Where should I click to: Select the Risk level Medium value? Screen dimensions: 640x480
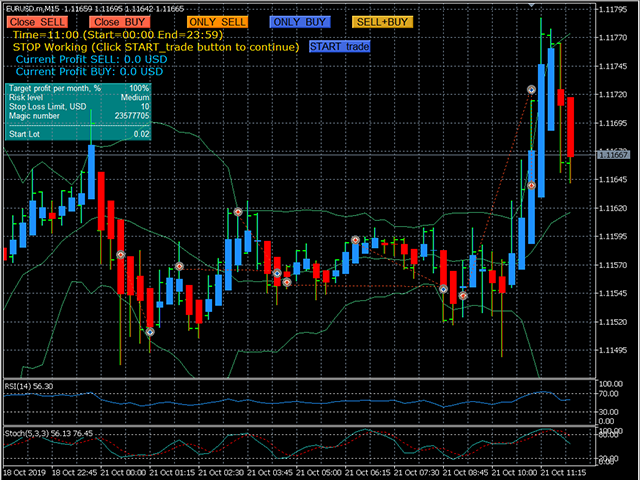coord(135,97)
